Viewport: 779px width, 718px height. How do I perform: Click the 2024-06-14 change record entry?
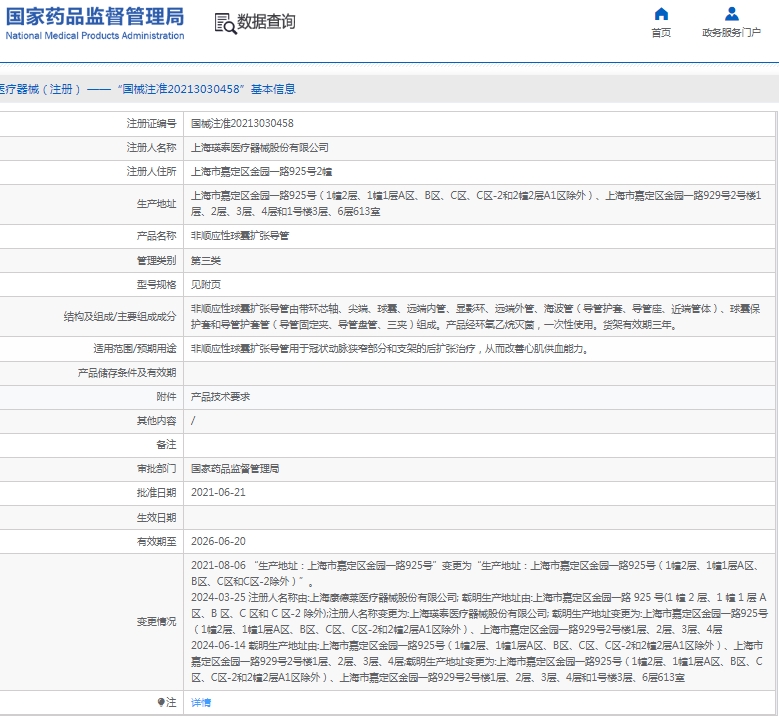[477, 661]
